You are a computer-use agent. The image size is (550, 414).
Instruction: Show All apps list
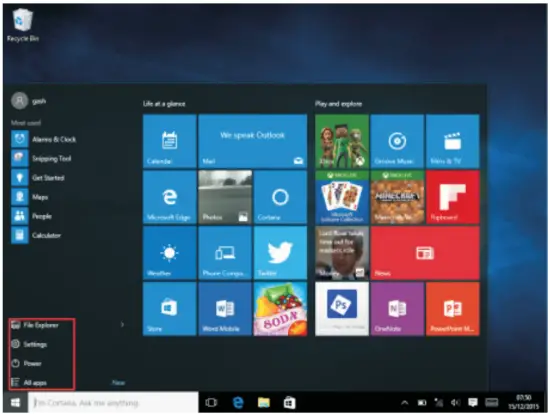[29, 382]
